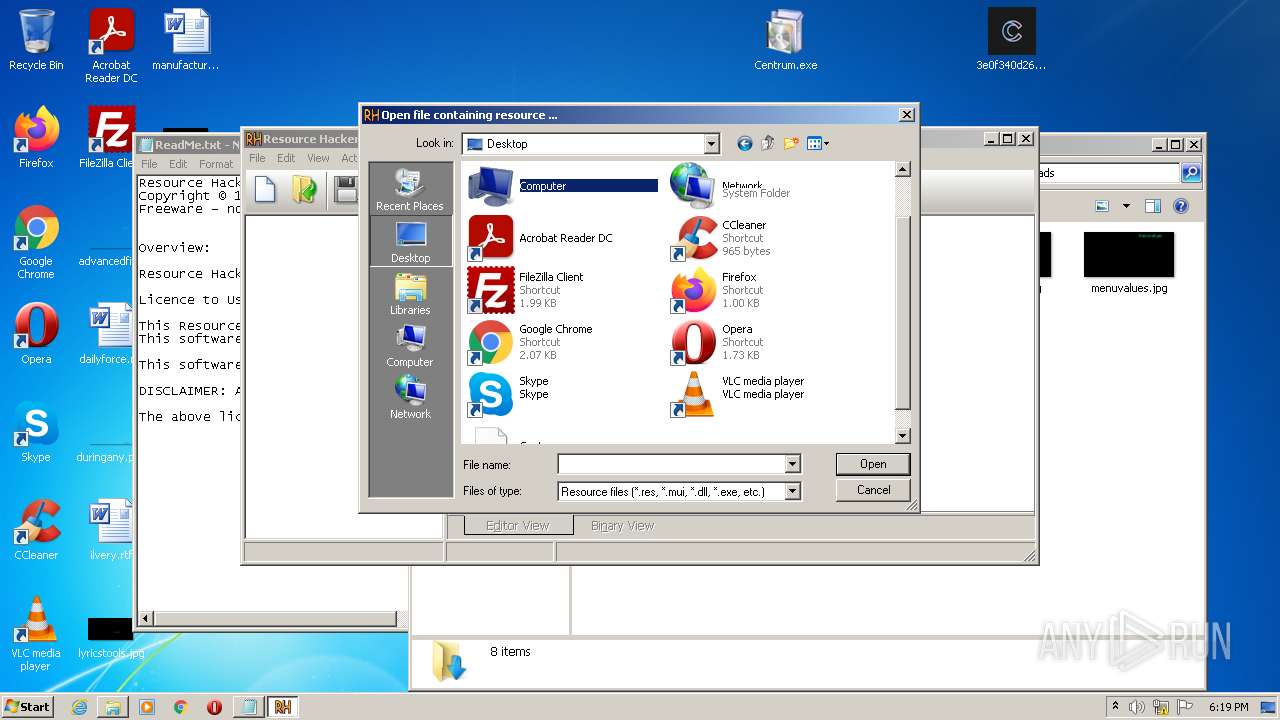Open File menu in ReadMe Notepad window
The width and height of the screenshot is (1280, 720).
coord(149,164)
